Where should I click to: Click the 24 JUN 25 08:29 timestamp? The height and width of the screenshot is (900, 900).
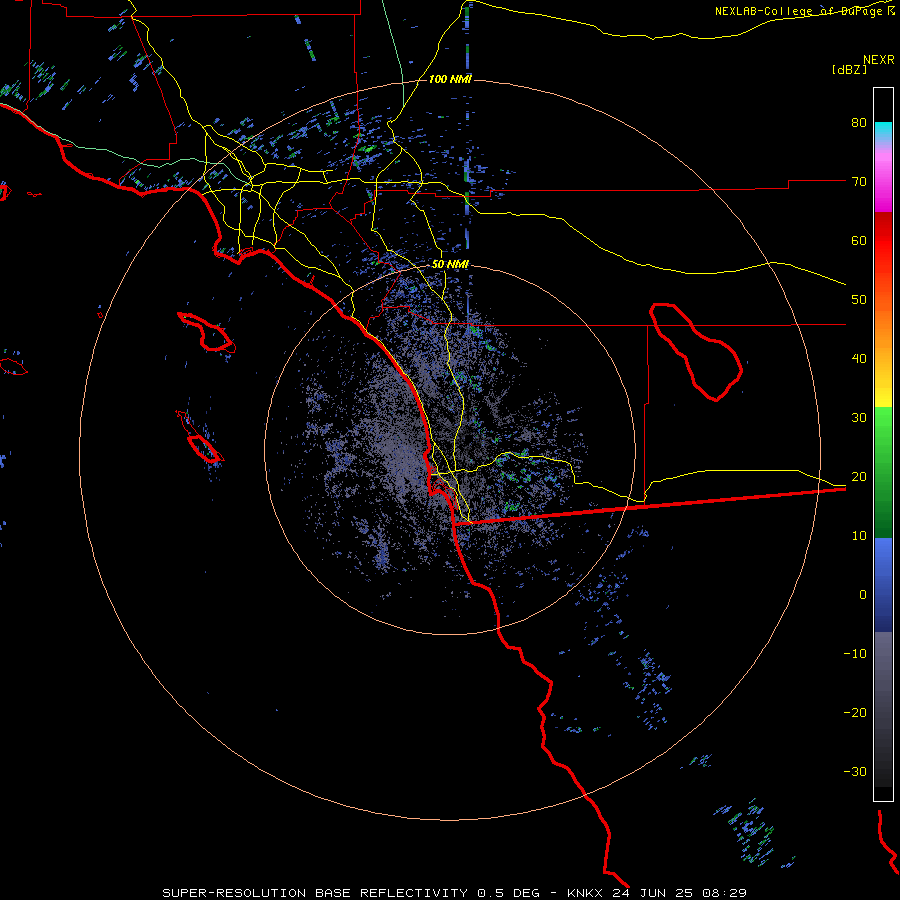click(681, 893)
